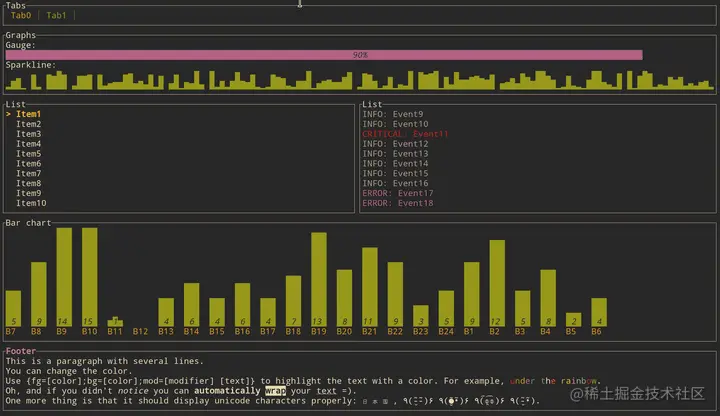
Task: Click the B19 bar with value 13
Action: [319, 279]
